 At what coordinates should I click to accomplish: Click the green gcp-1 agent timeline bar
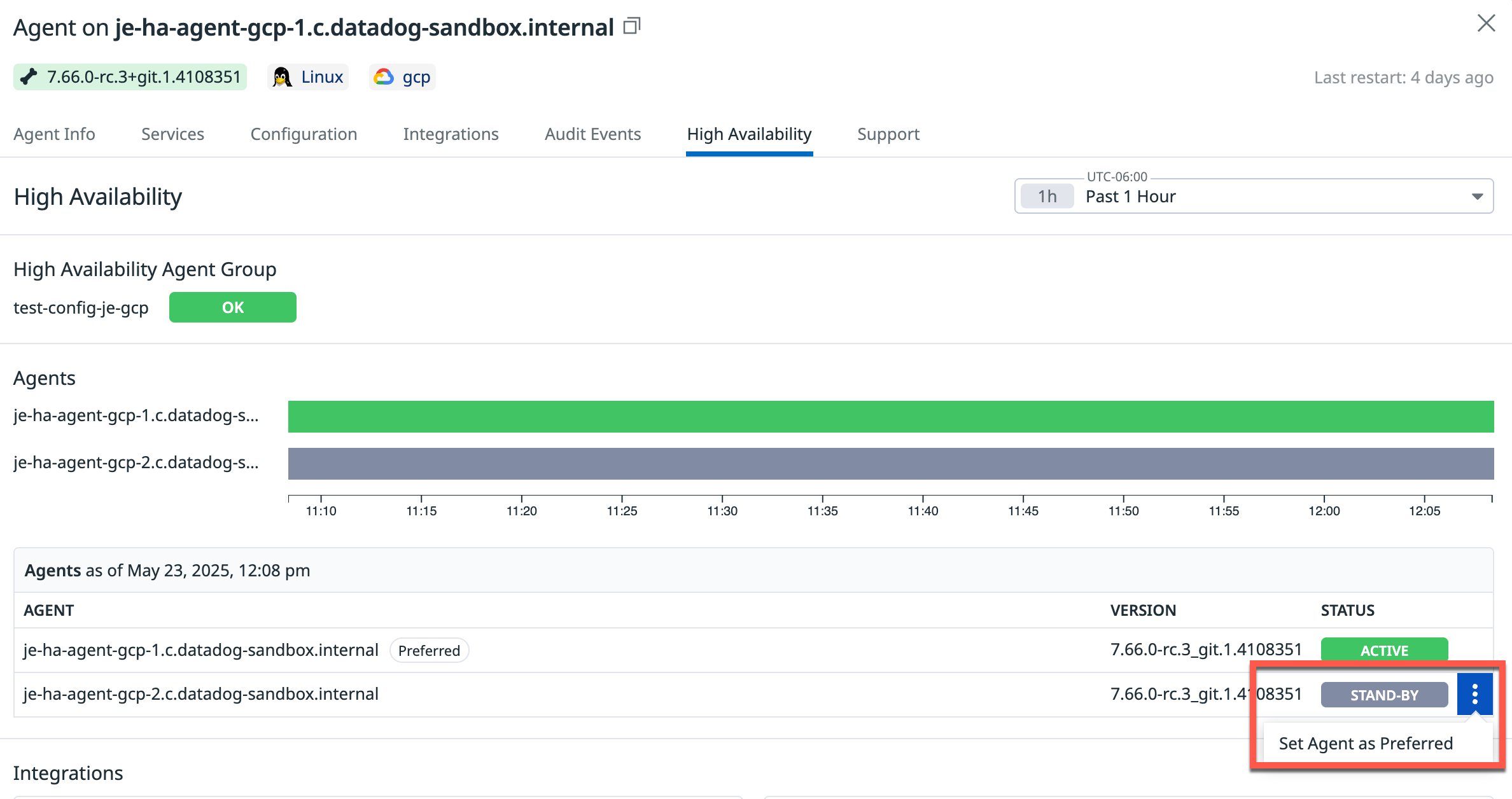tap(891, 417)
